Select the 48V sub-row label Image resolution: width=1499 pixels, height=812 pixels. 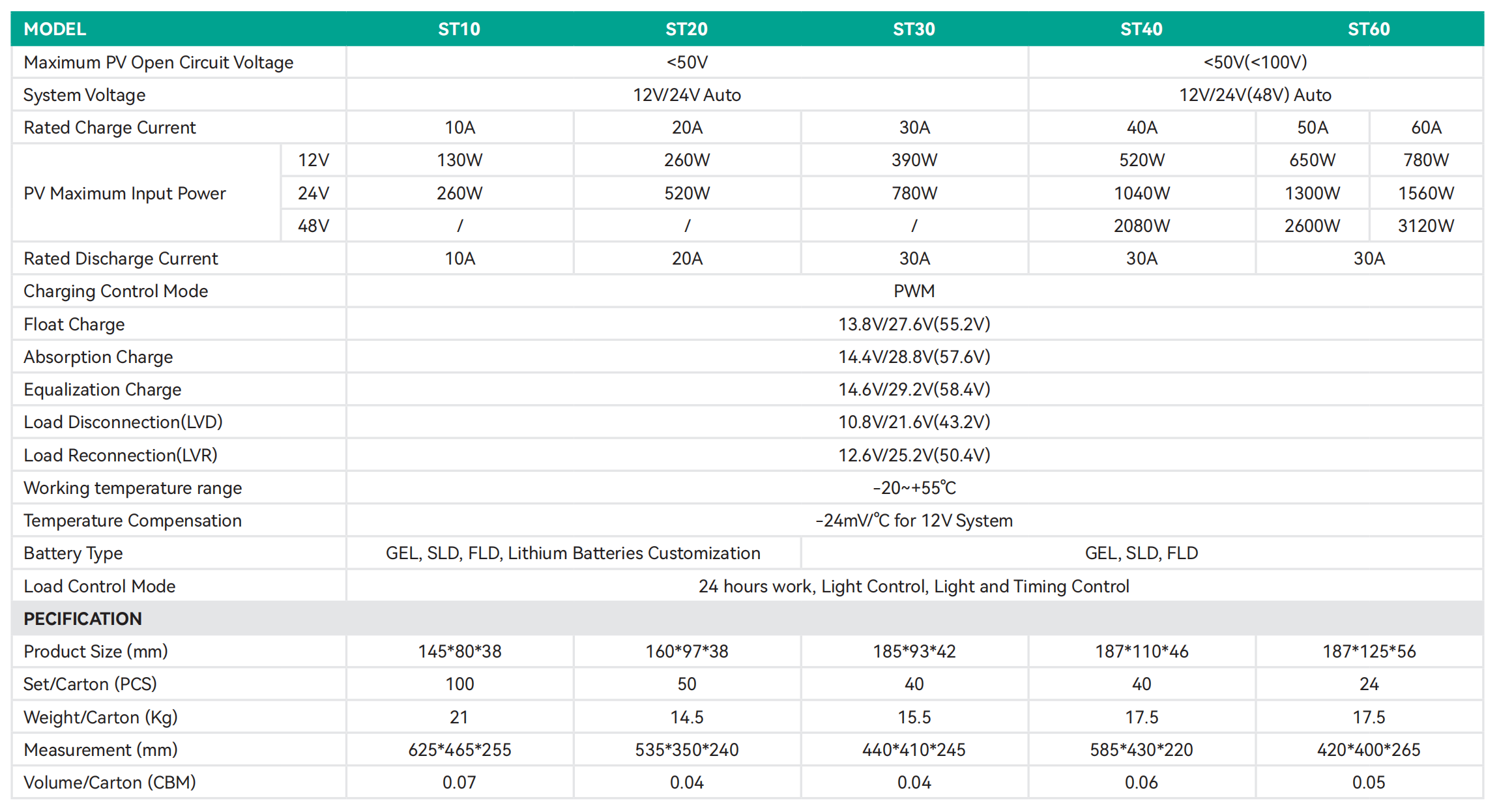pos(313,226)
